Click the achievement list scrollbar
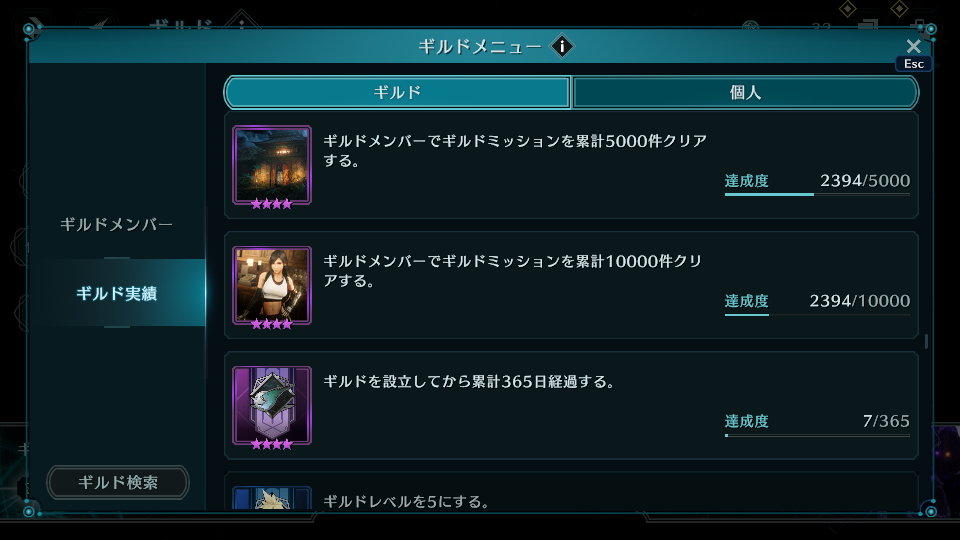 (x=926, y=341)
